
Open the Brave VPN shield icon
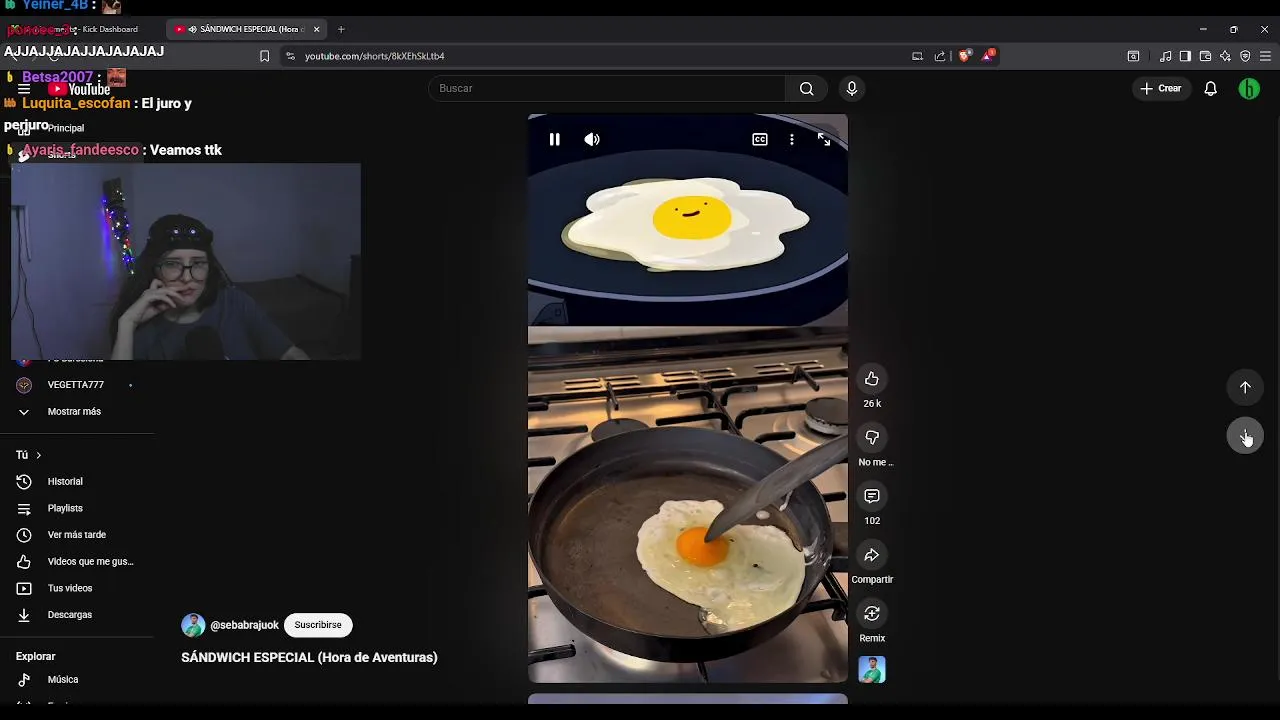pos(1245,56)
